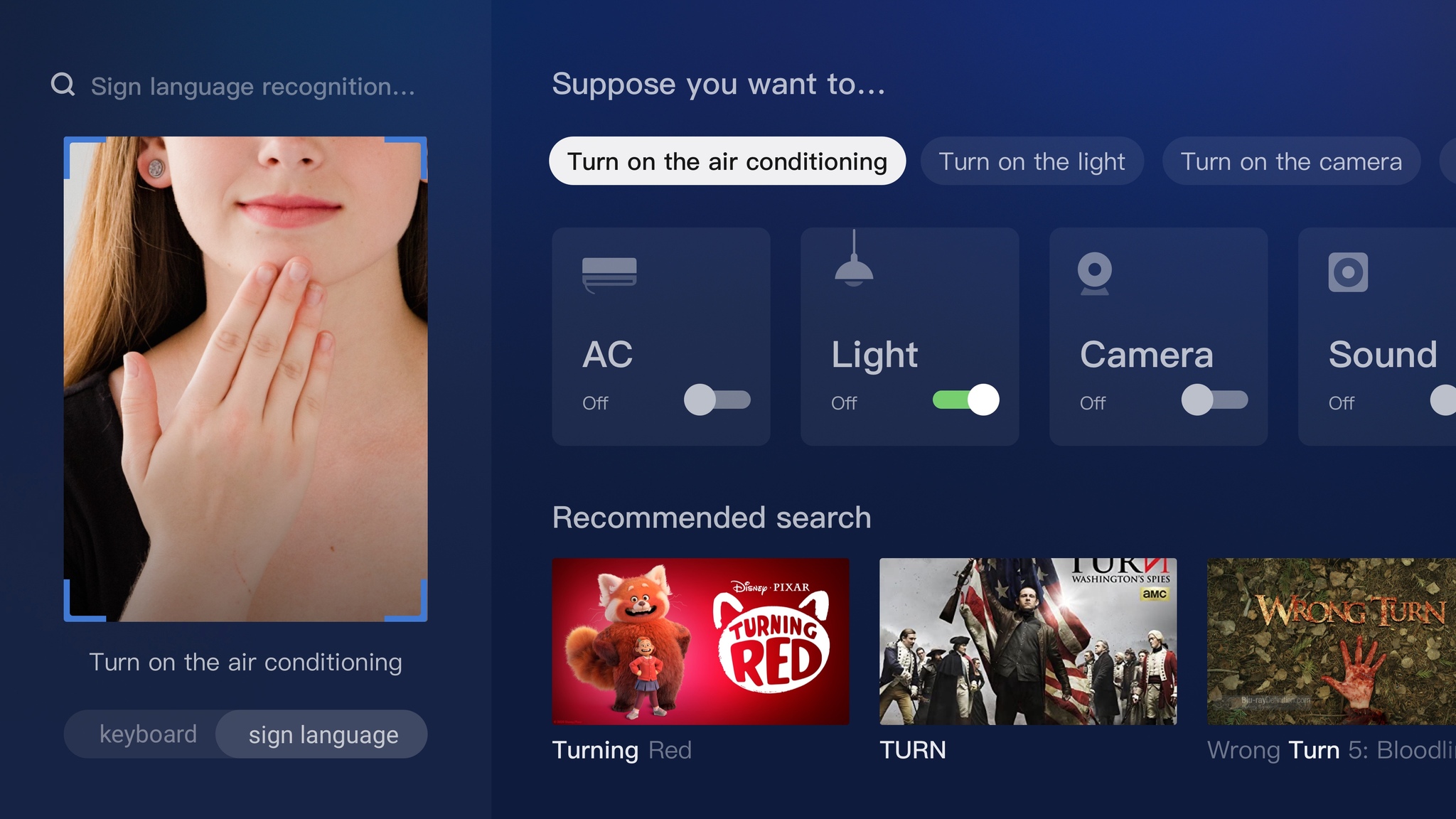Click the Light ceiling lamp icon

click(855, 270)
